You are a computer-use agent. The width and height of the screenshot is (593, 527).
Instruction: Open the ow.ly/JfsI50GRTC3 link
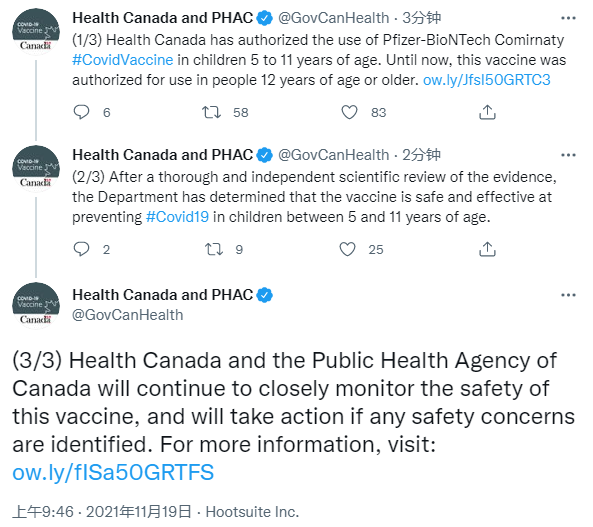point(486,80)
